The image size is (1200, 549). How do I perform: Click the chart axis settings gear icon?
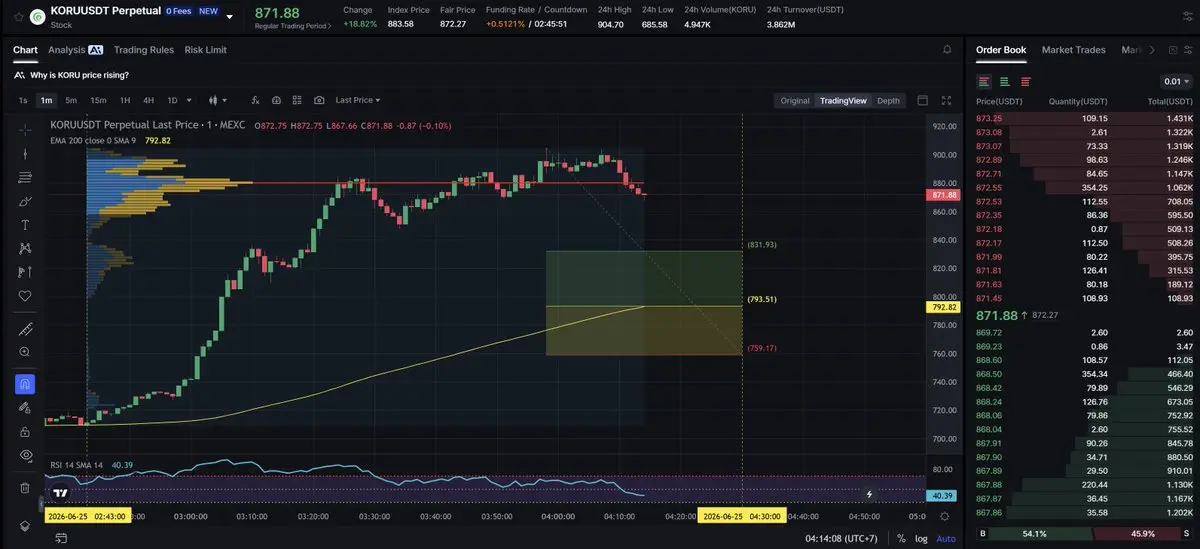(x=946, y=516)
